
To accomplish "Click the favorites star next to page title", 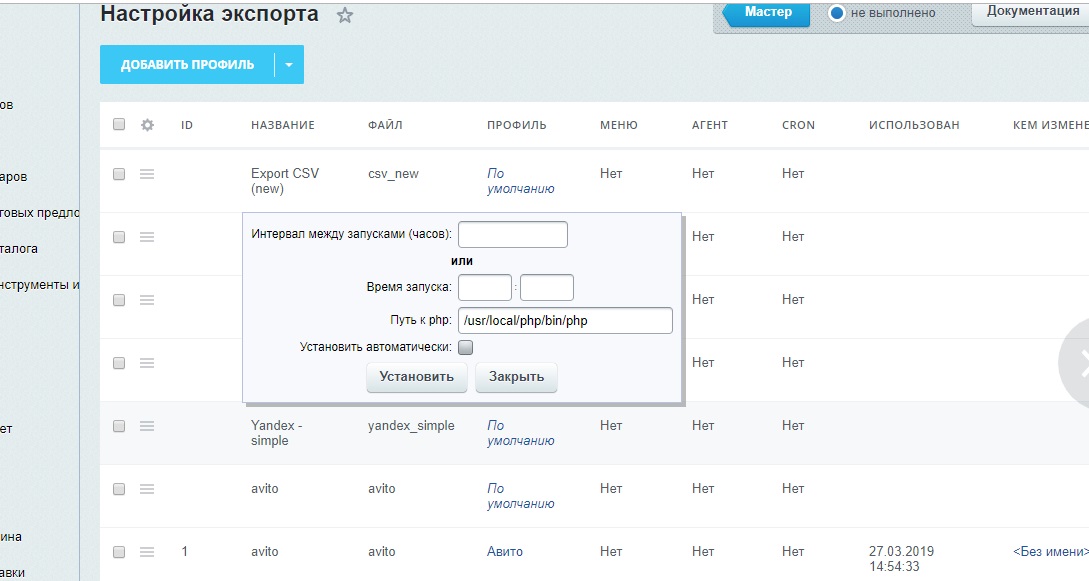I will tap(345, 16).
